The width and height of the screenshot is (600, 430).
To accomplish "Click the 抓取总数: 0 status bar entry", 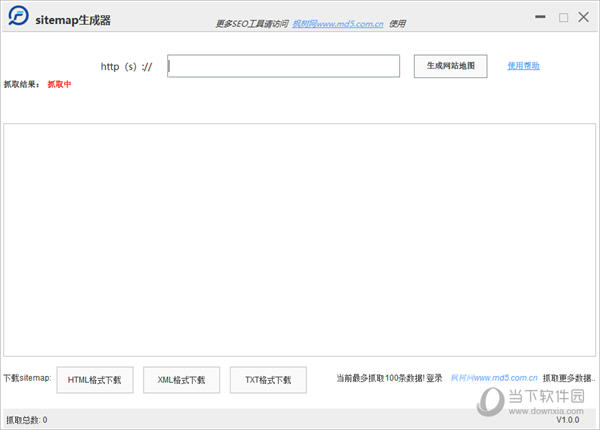I will 26,420.
